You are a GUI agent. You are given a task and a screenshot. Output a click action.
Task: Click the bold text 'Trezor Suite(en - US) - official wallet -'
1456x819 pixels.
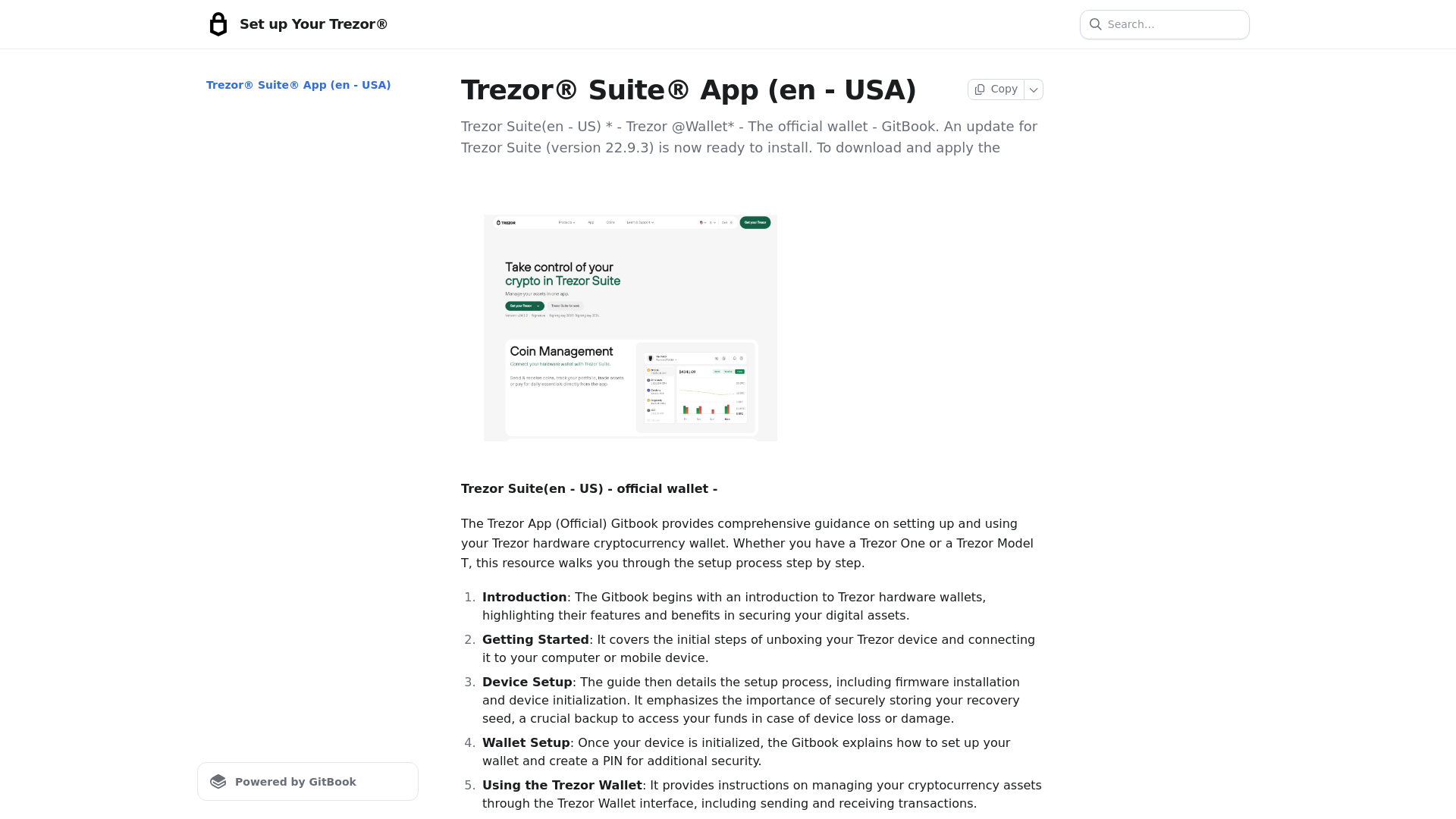tap(589, 489)
